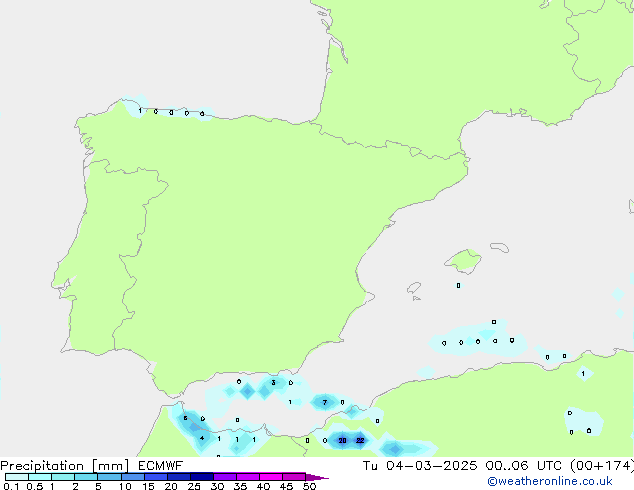This screenshot has width=634, height=490.
Task: Click the '50' legend scale label
Action: (309, 486)
